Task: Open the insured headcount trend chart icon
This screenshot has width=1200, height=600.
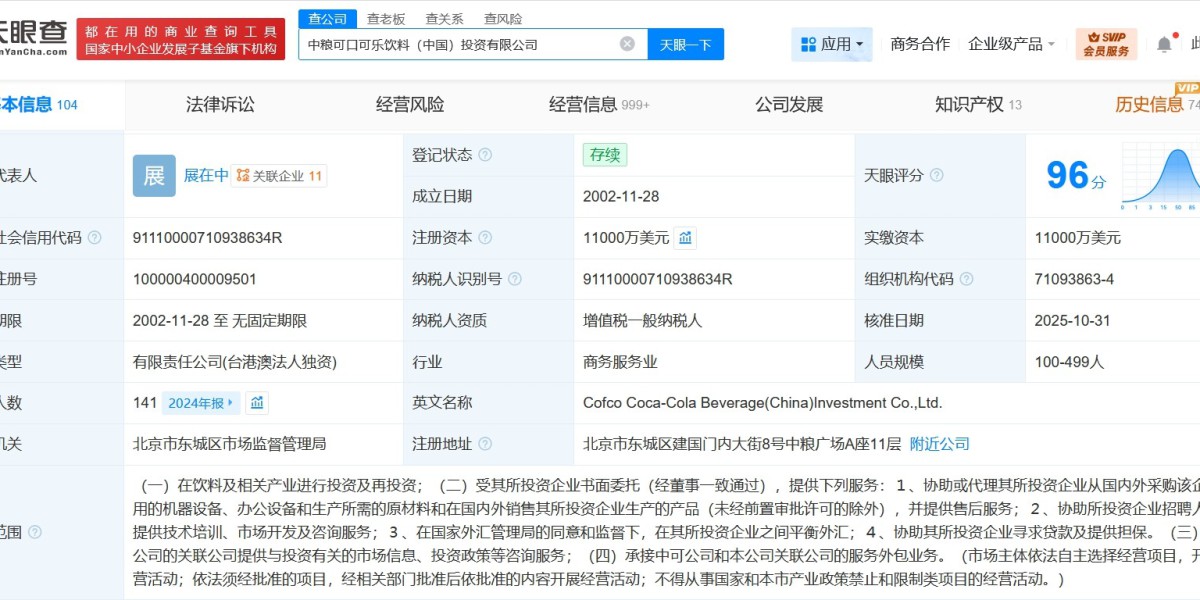Action: pyautogui.click(x=257, y=403)
